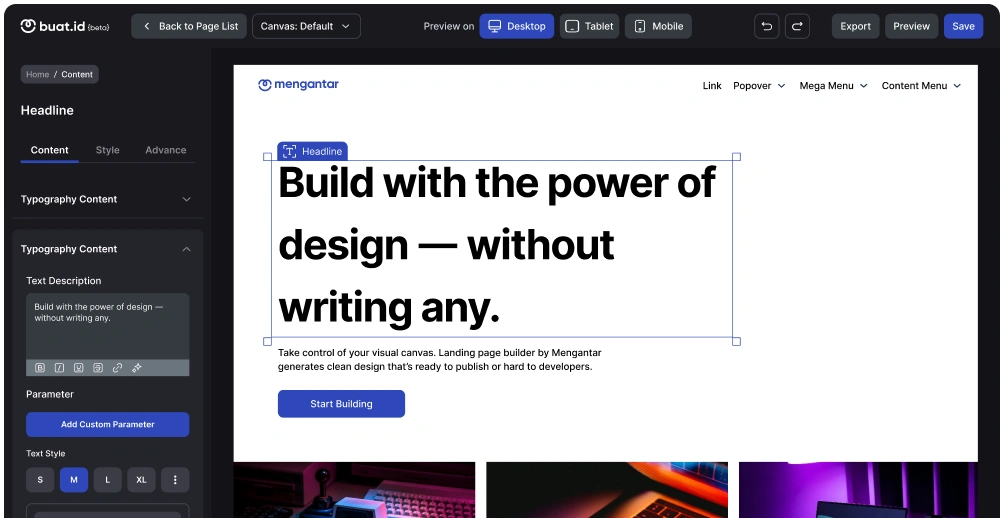This screenshot has width=1004, height=518.
Task: Open more text style options menu
Action: coord(175,480)
